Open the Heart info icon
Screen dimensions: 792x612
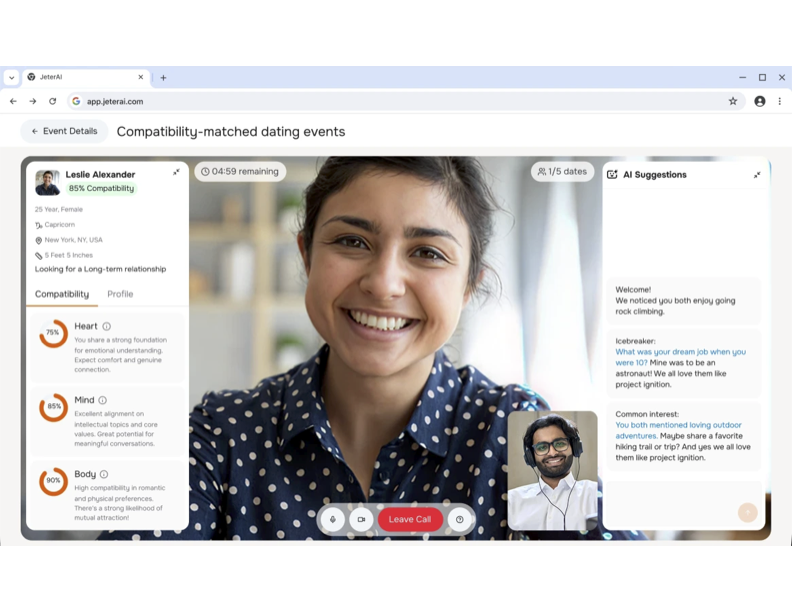[107, 326]
